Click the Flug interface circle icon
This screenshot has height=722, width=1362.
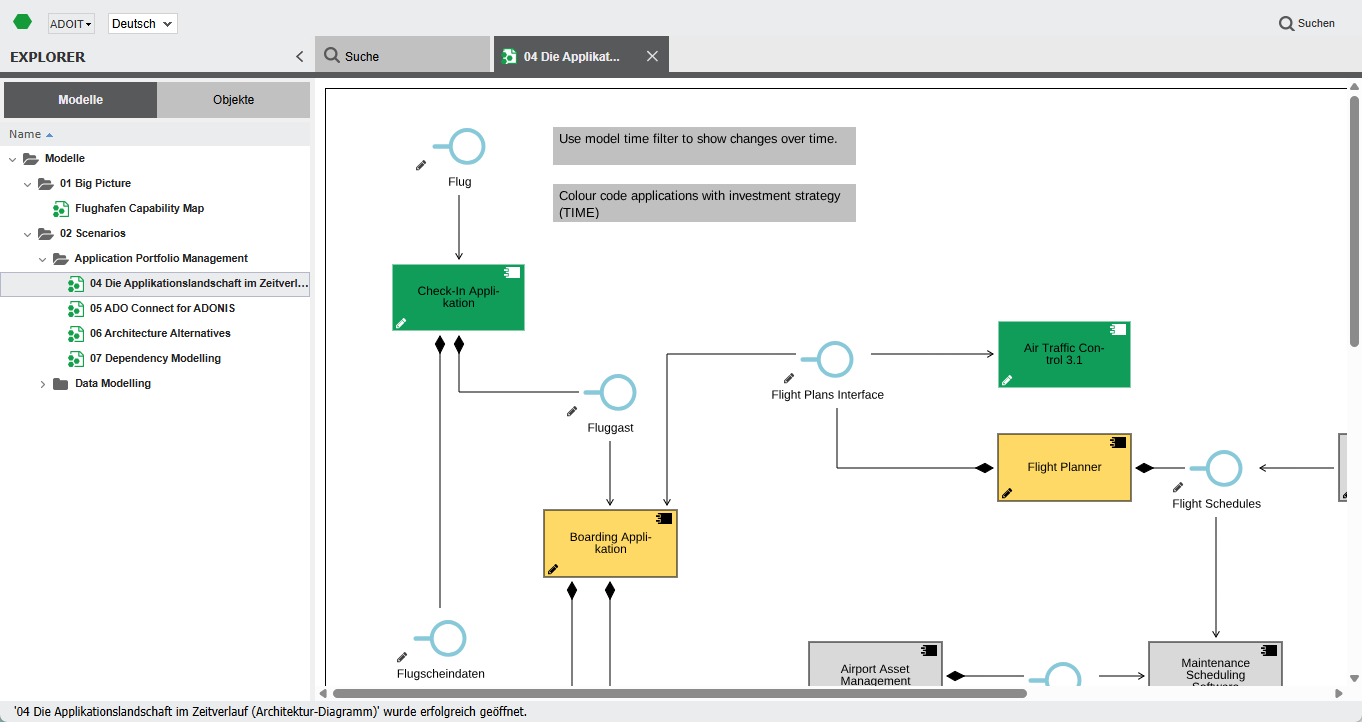(466, 147)
